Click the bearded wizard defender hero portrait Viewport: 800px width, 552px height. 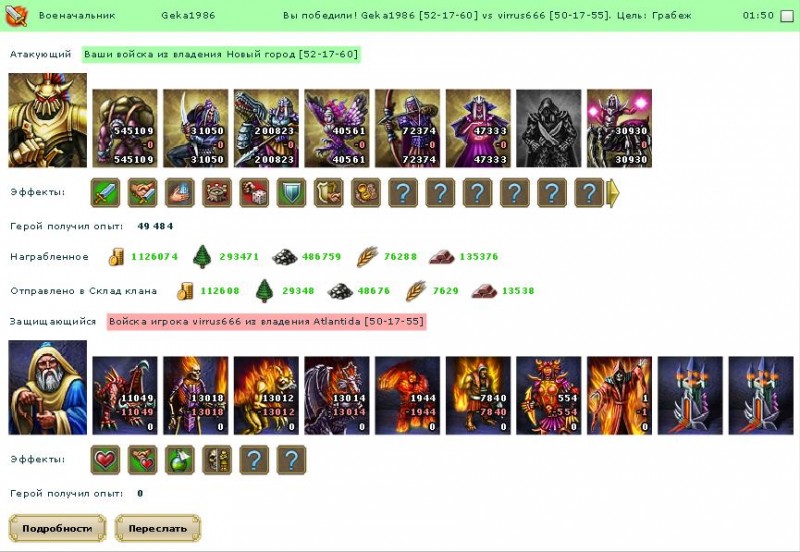[47, 388]
